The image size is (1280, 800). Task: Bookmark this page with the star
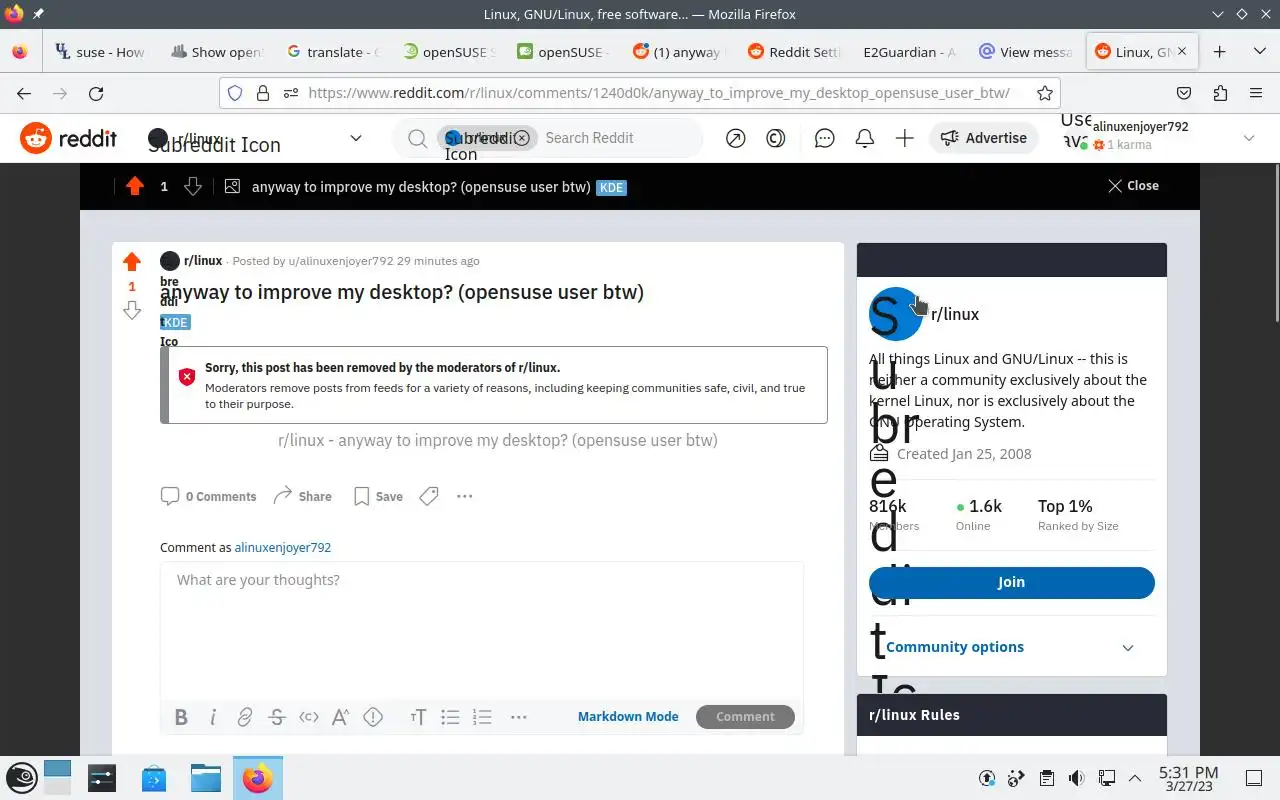tap(1045, 93)
